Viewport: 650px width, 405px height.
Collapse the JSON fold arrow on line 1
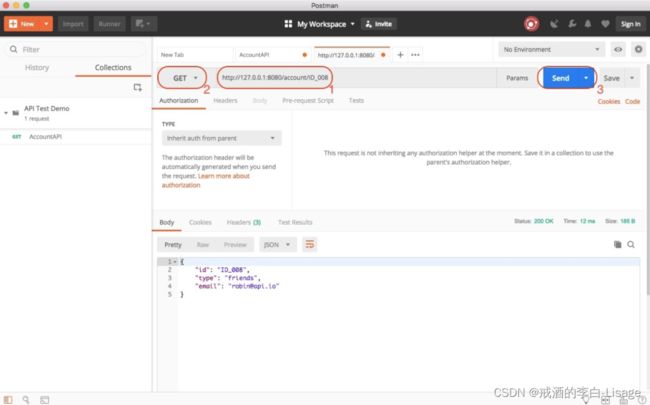[175, 262]
